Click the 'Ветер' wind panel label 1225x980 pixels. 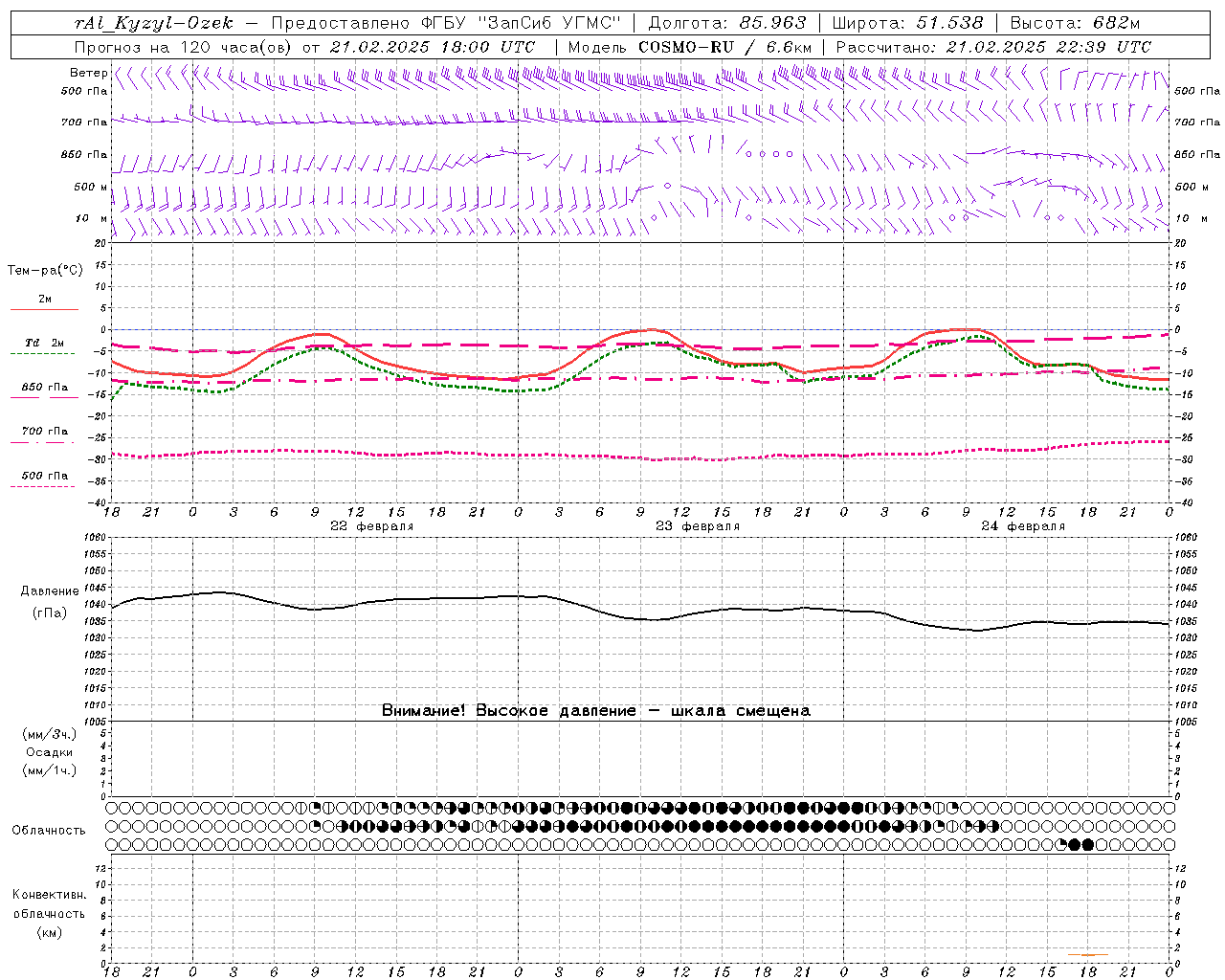[x=88, y=73]
